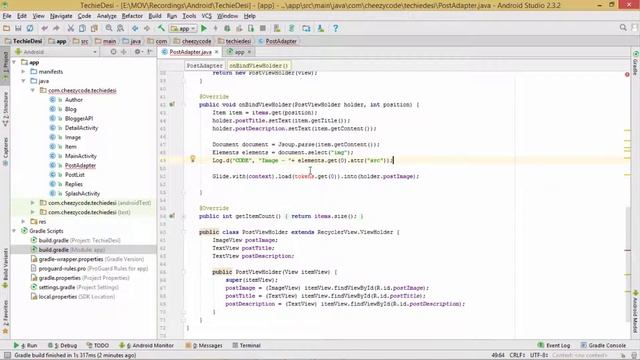
Task: Open the Messages tool window
Action: [204, 345]
